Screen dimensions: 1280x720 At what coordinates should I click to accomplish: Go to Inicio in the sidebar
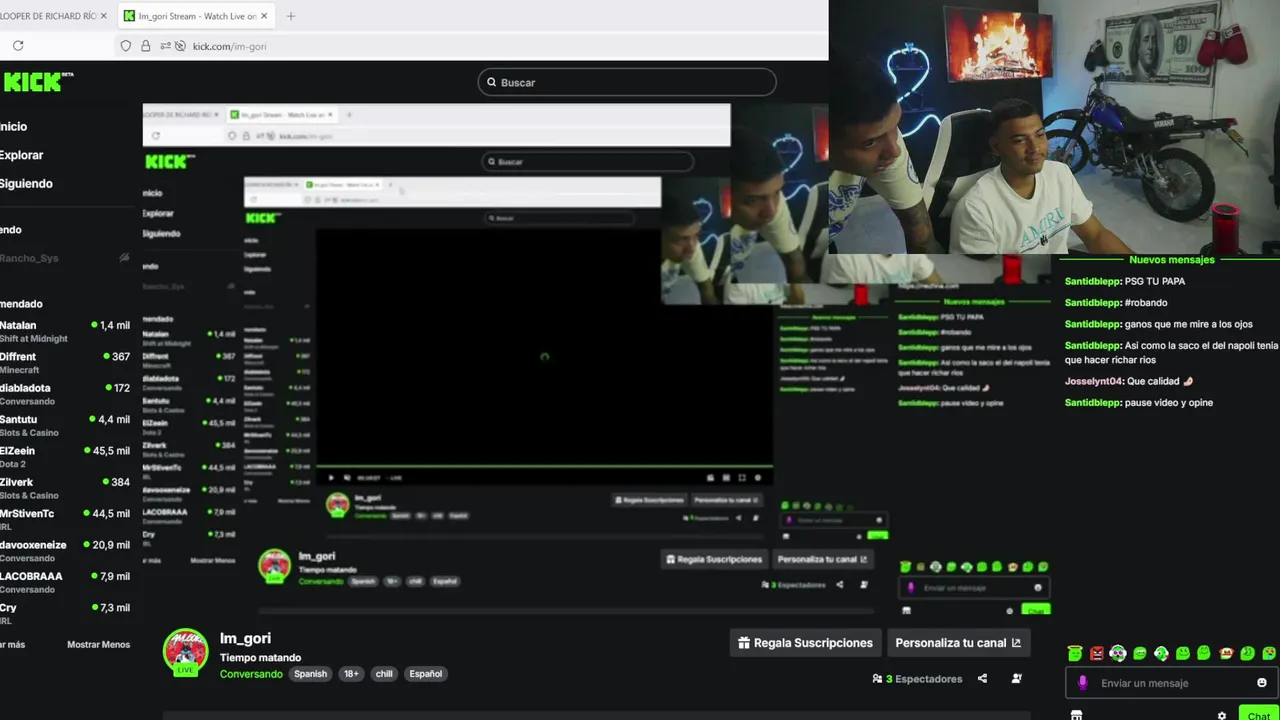pyautogui.click(x=14, y=127)
